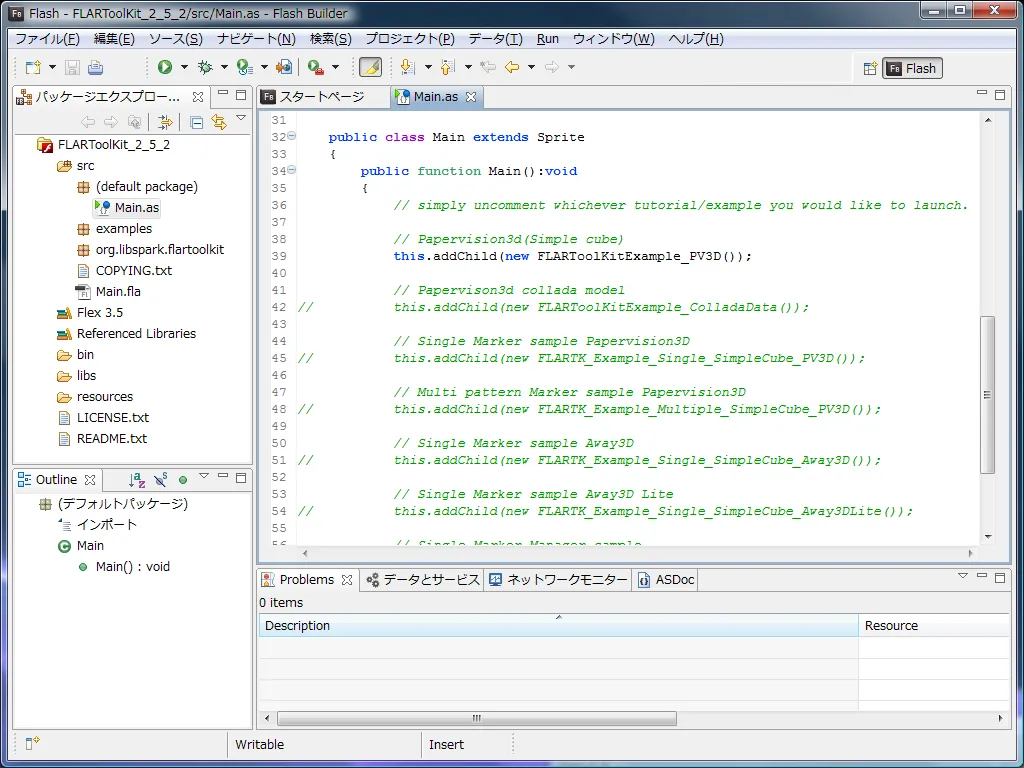Click the Previous Annotation icon
1024x768 pixels.
(x=447, y=67)
